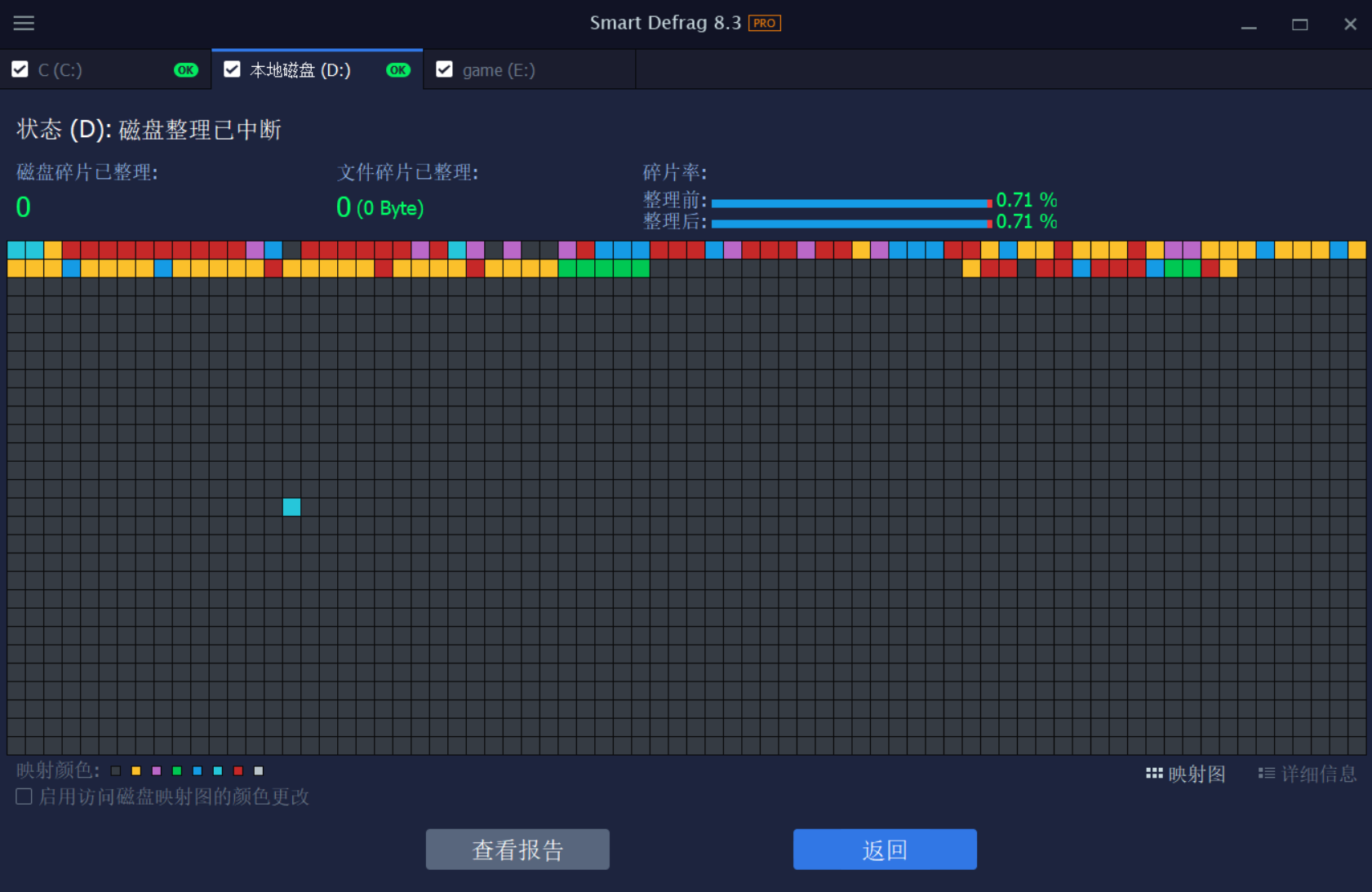Viewport: 1372px width, 892px height.
Task: Click the 详细信息 list view icon
Action: [1267, 773]
